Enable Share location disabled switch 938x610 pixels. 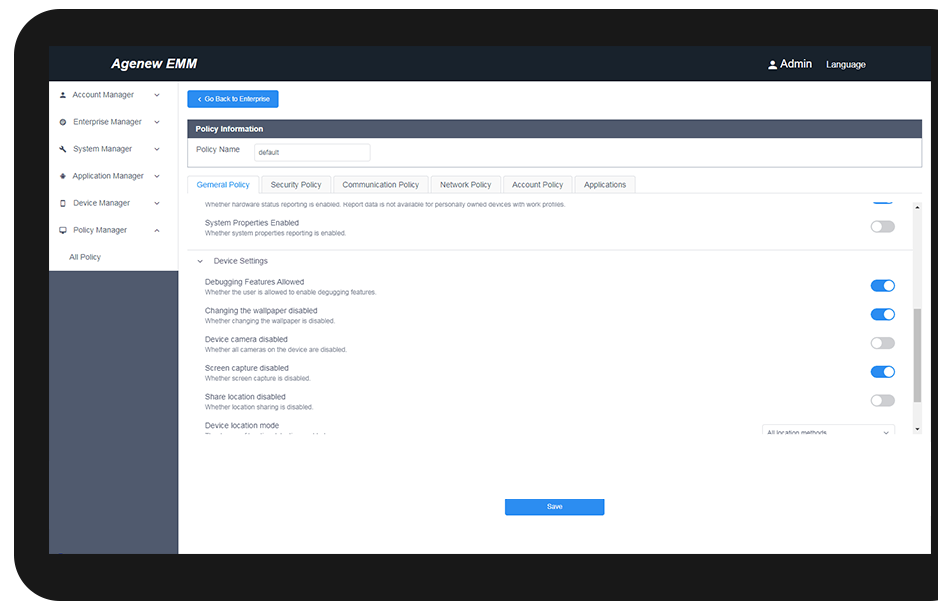click(x=882, y=401)
